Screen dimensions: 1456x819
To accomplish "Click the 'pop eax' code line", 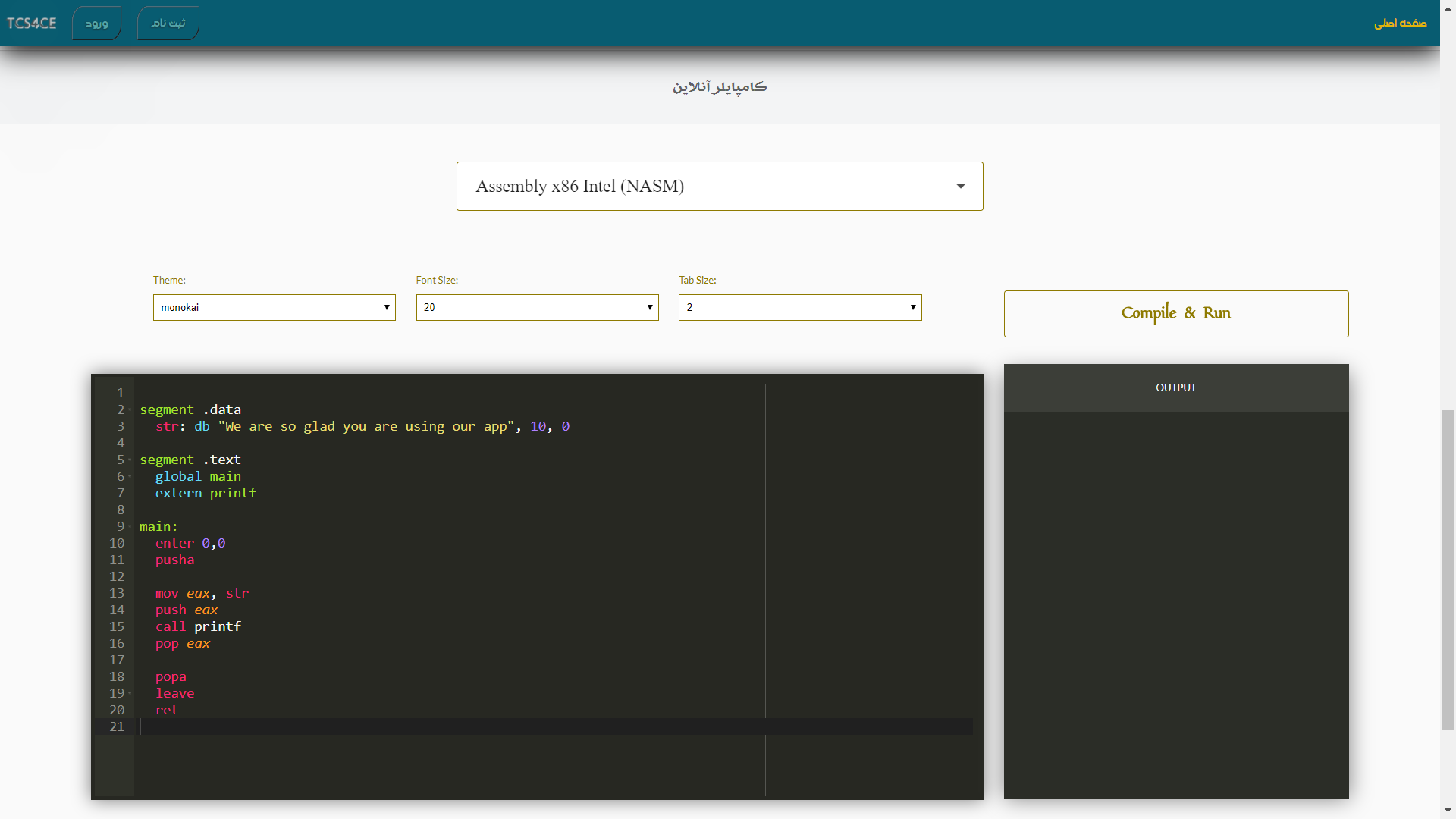I will 183,643.
